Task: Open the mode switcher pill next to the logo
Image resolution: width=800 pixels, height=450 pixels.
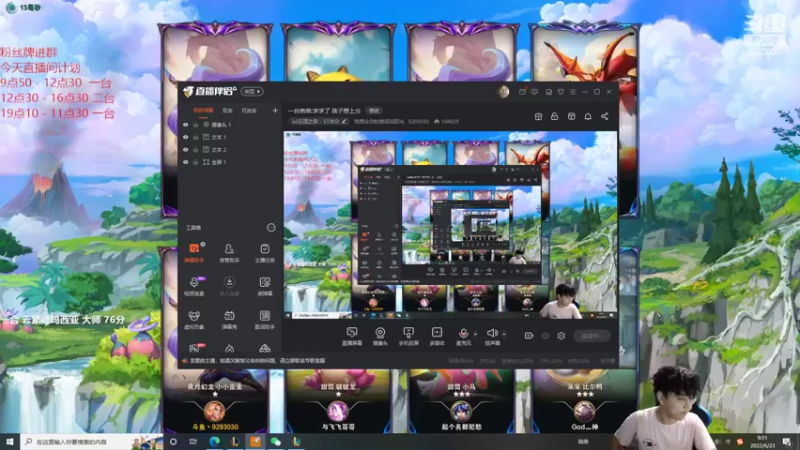Action: click(252, 92)
